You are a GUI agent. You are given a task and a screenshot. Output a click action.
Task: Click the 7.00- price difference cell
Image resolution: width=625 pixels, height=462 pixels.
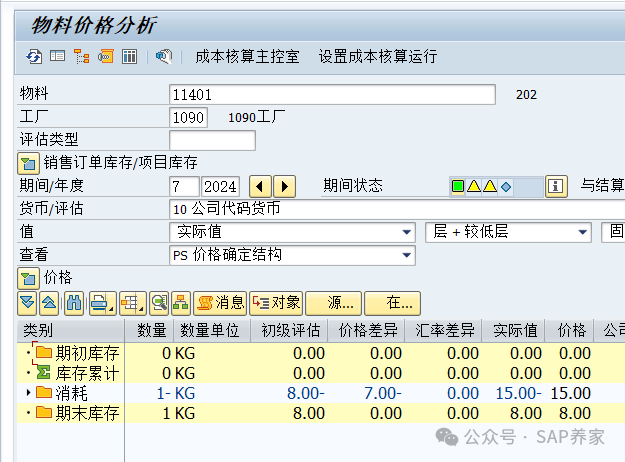(x=383, y=393)
